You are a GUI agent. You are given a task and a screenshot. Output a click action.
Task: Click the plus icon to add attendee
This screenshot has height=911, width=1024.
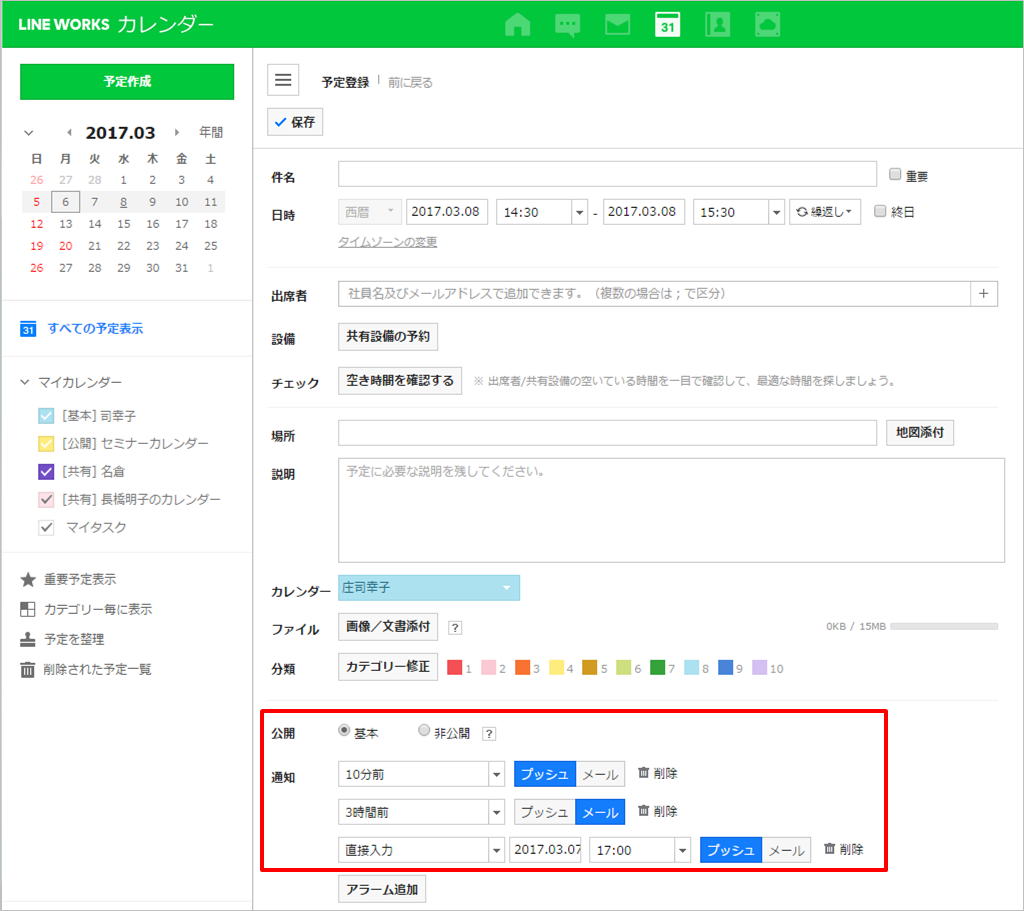tap(984, 293)
